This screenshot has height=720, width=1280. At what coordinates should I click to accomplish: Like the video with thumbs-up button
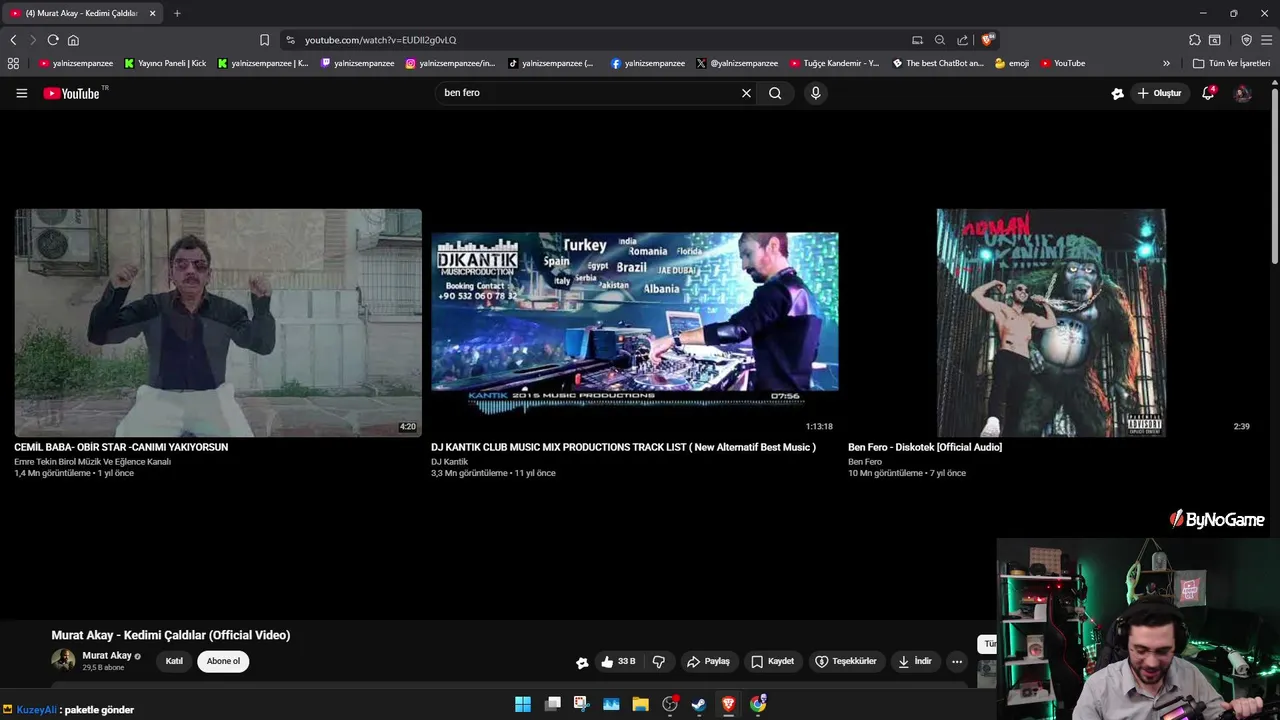pos(618,661)
